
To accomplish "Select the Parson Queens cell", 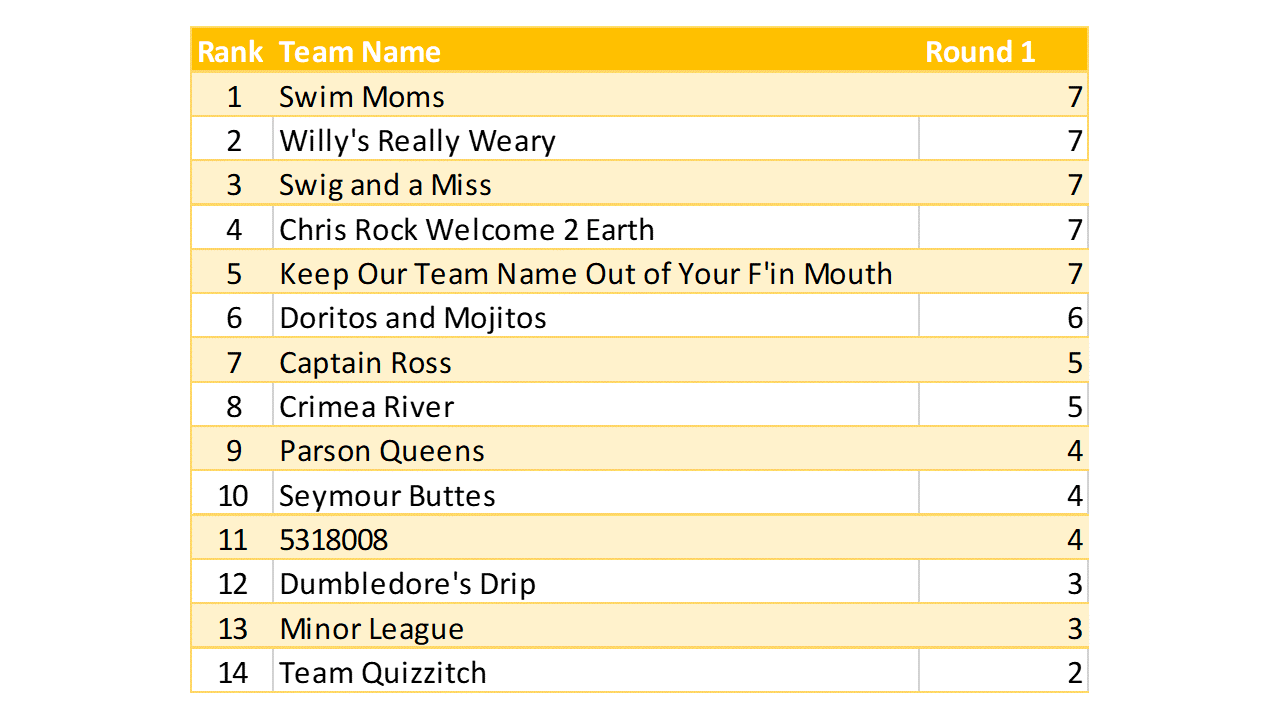I will pos(382,451).
